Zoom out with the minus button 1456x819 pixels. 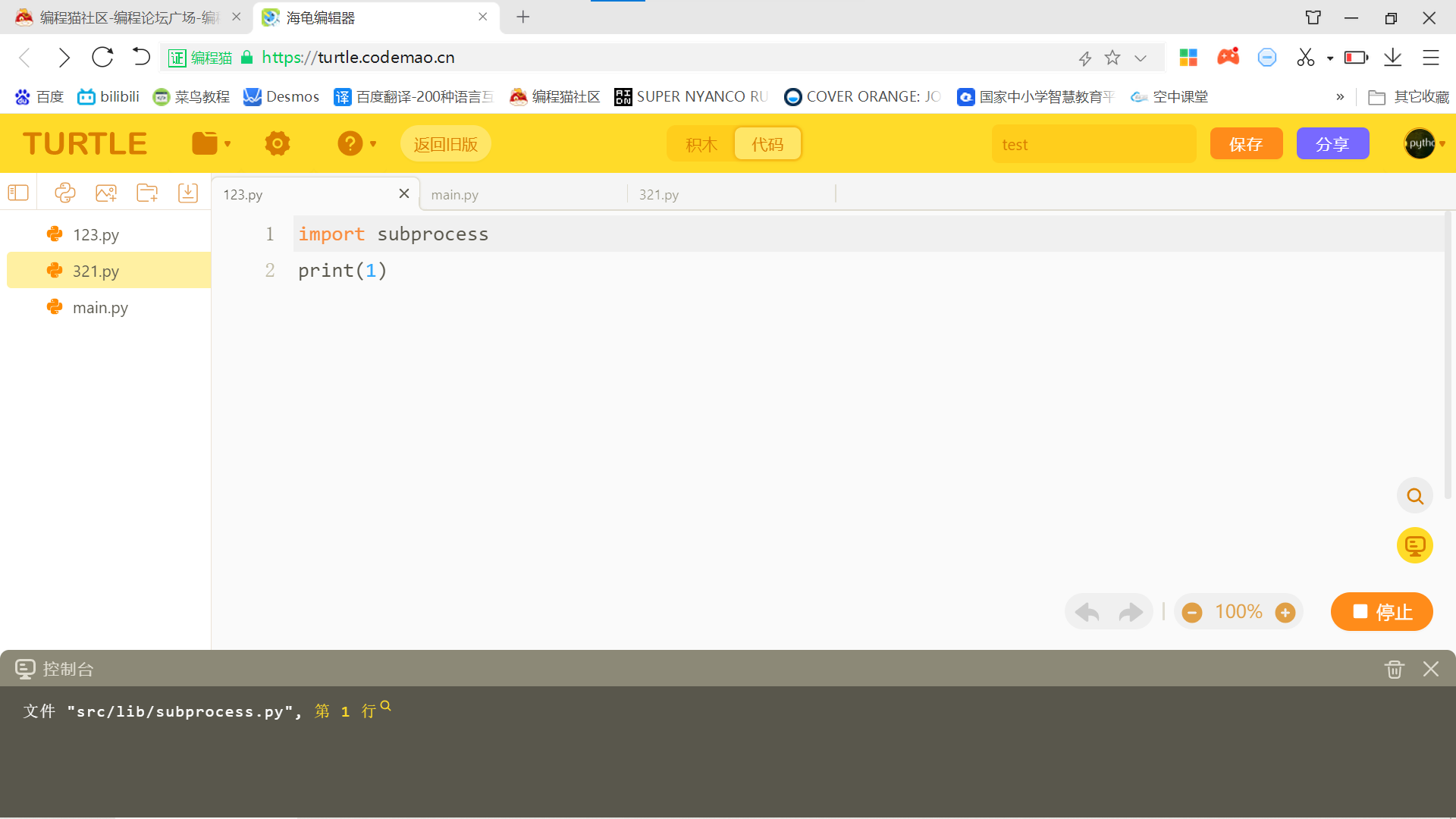click(1192, 613)
